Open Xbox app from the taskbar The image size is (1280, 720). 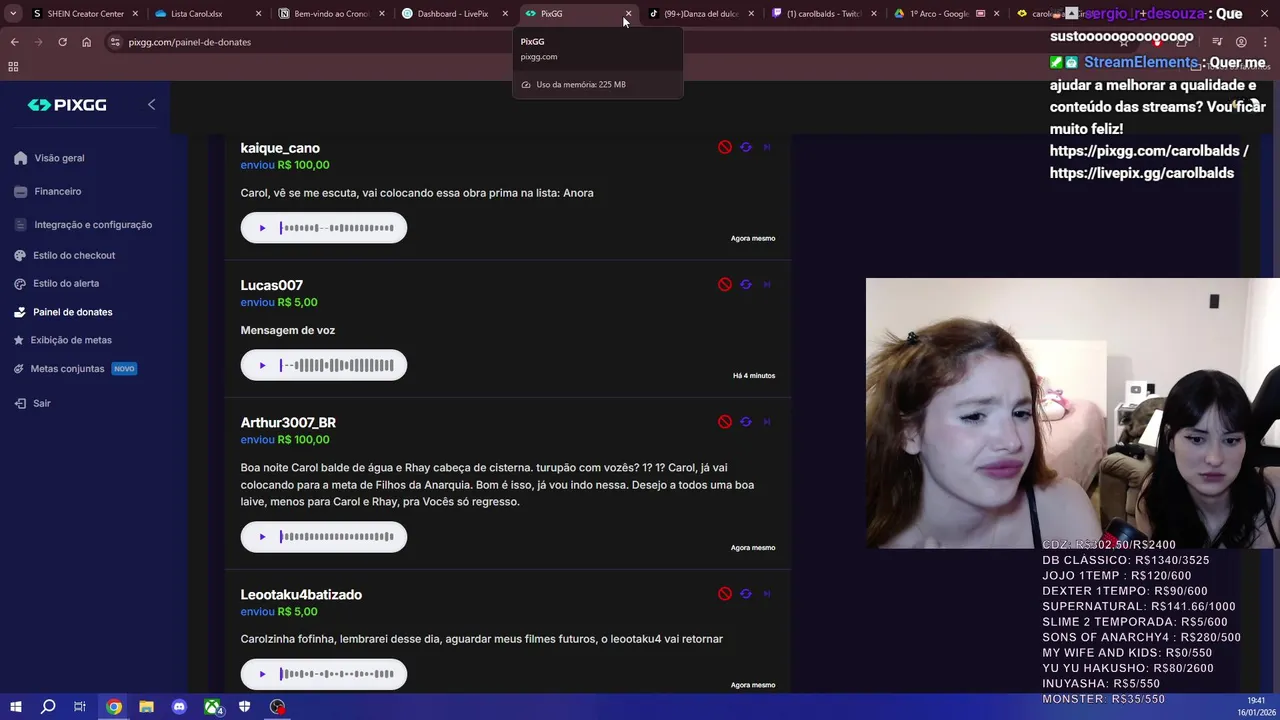[213, 707]
